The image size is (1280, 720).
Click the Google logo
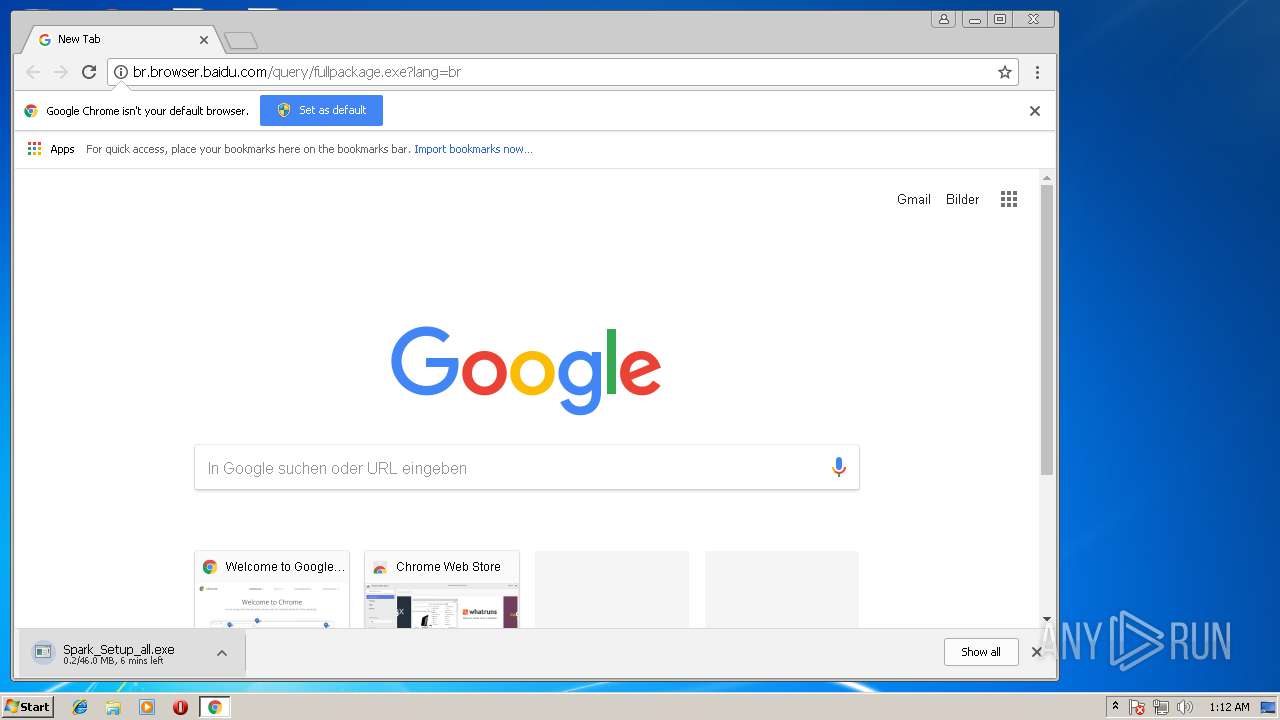click(x=526, y=369)
